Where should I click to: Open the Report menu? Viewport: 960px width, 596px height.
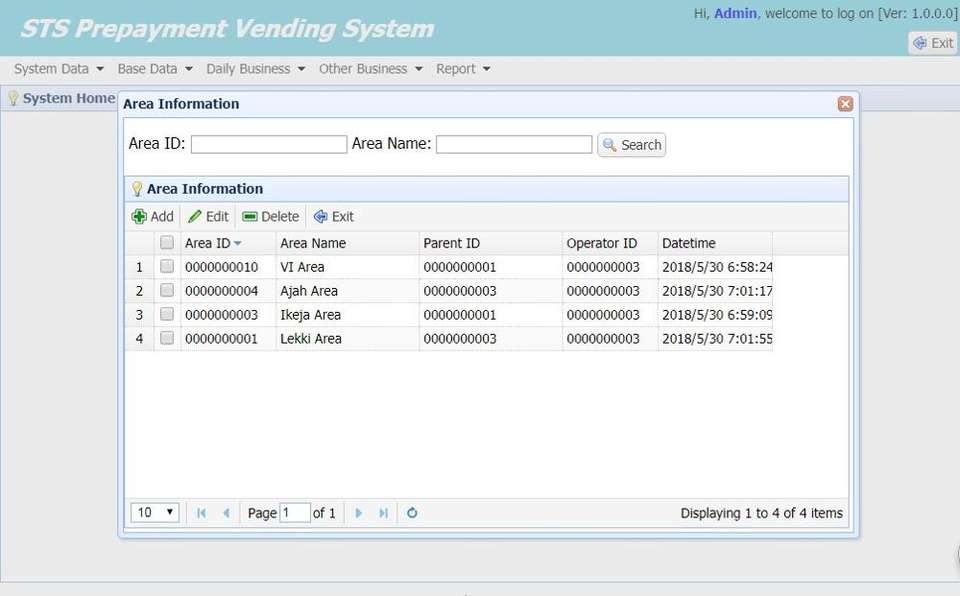[463, 69]
